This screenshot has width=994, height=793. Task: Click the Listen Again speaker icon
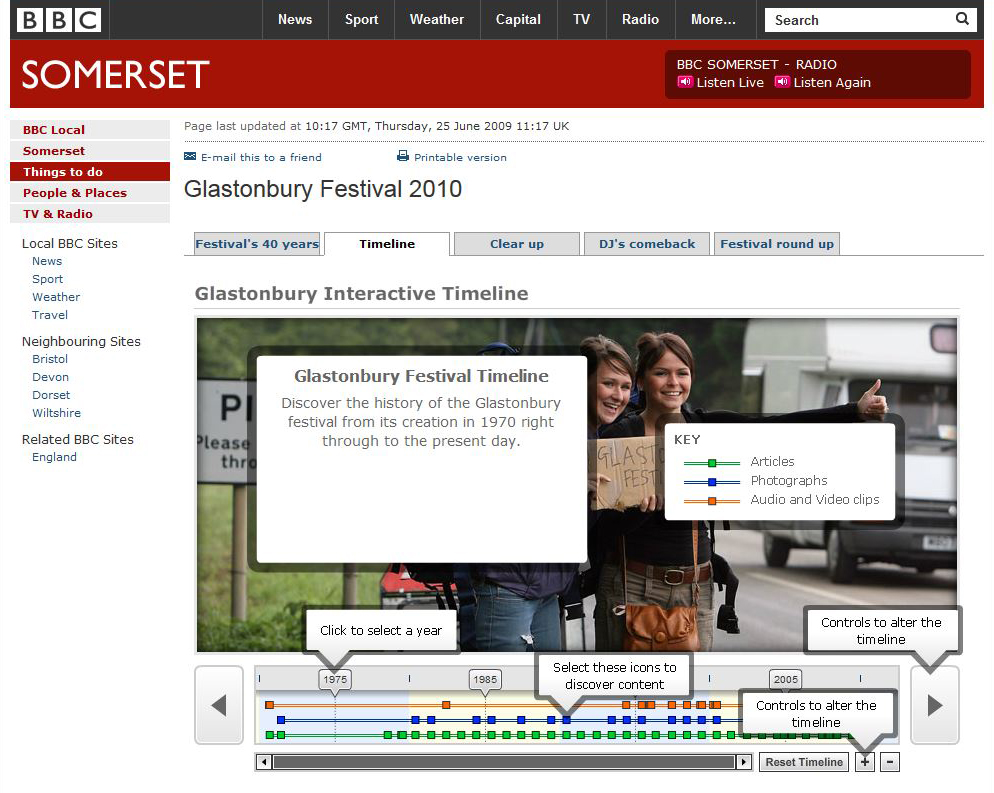(x=782, y=82)
